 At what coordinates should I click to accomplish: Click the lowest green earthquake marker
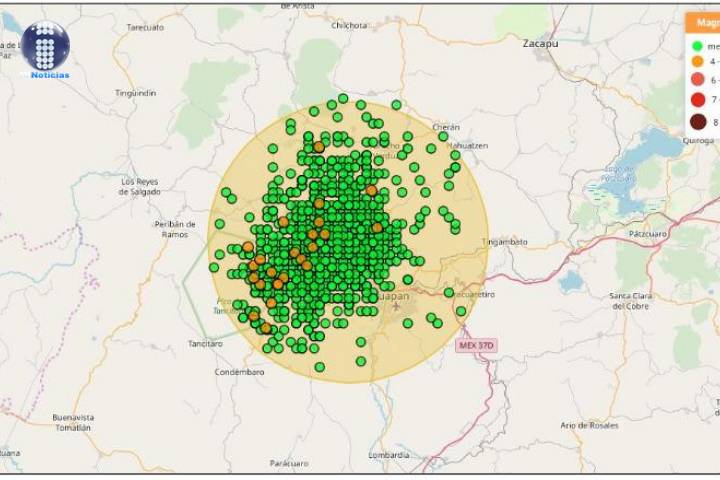pos(319,367)
